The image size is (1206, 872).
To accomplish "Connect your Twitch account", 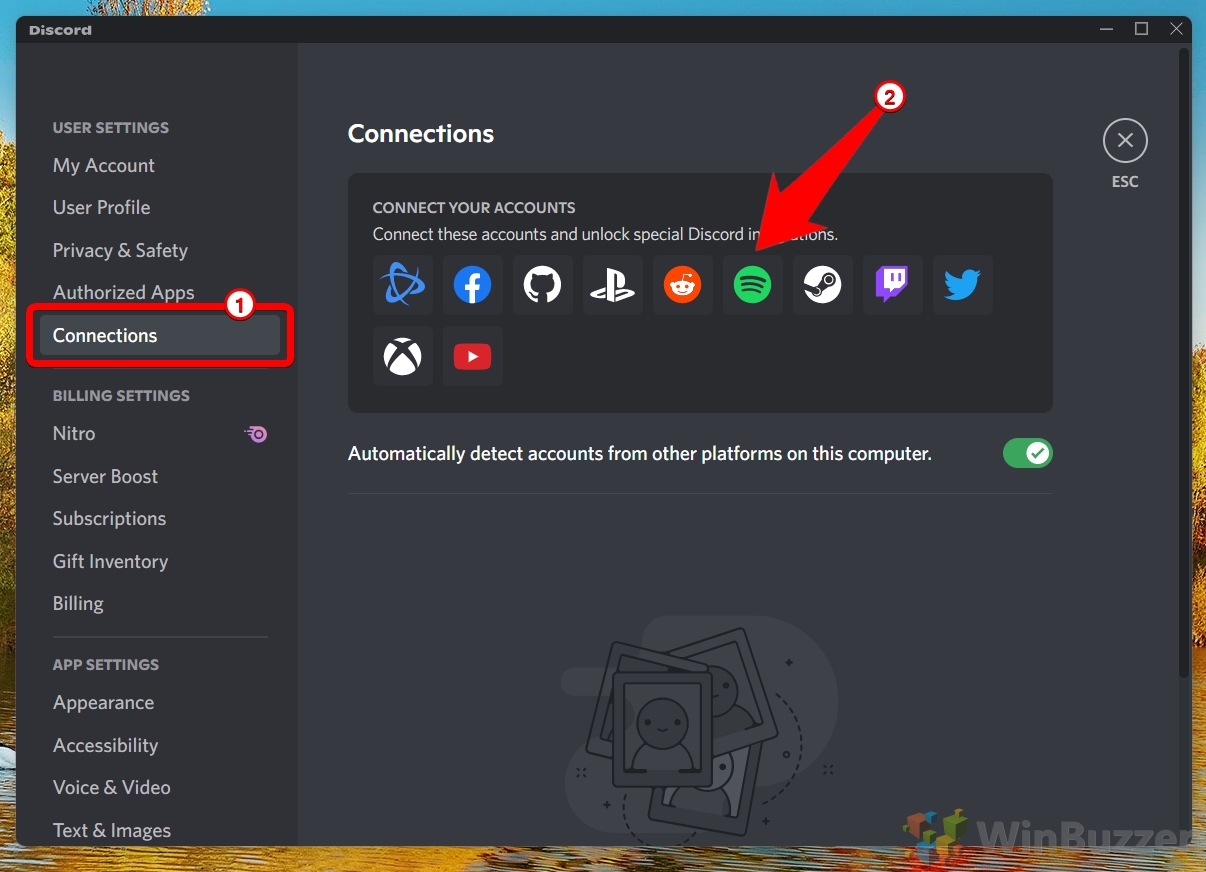I will [893, 286].
